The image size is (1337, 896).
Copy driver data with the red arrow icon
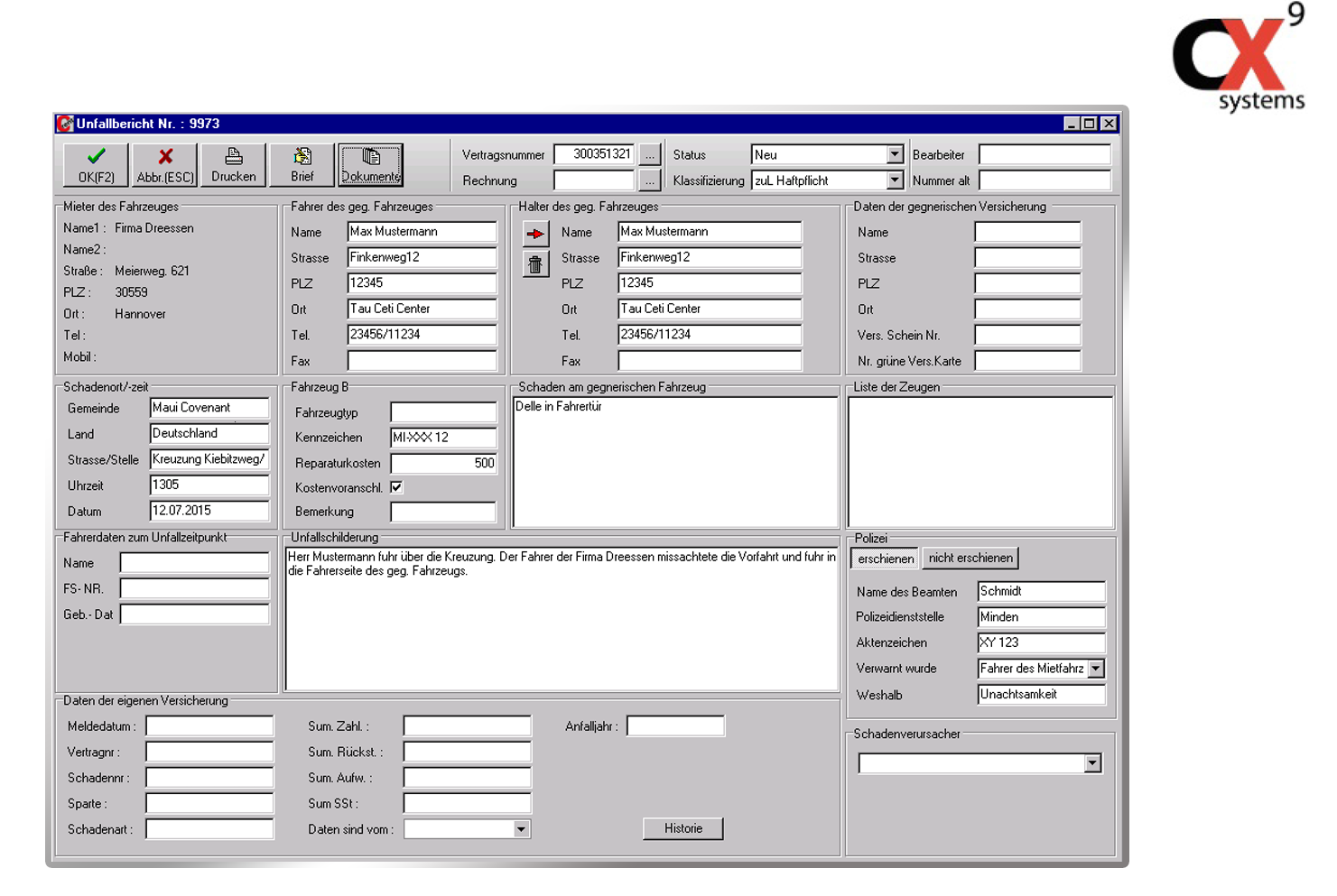(535, 232)
